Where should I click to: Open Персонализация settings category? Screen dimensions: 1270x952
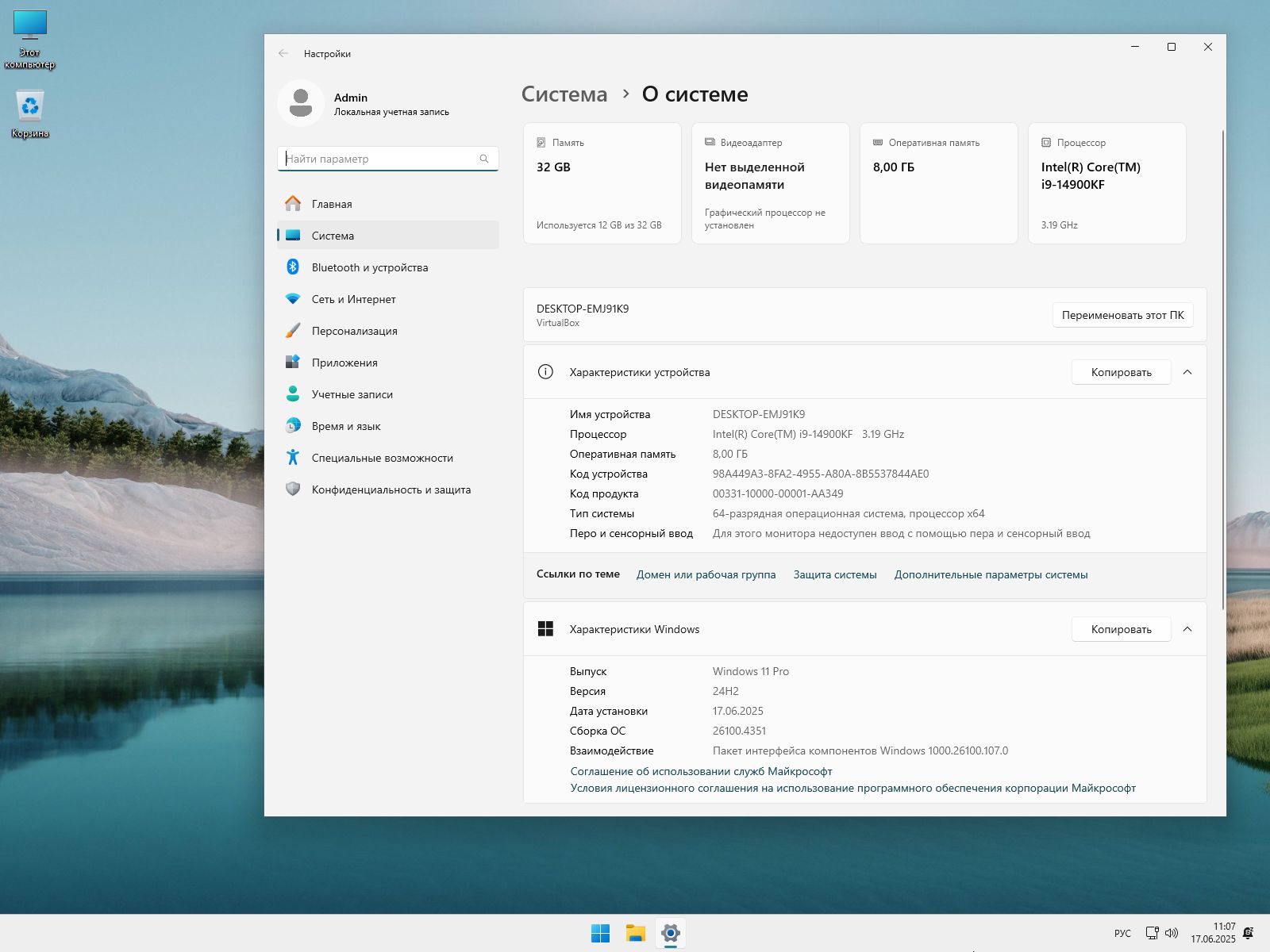[388, 331]
